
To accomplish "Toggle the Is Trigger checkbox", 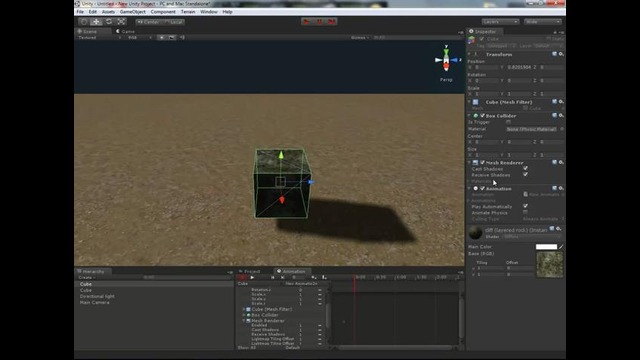I will [x=508, y=122].
